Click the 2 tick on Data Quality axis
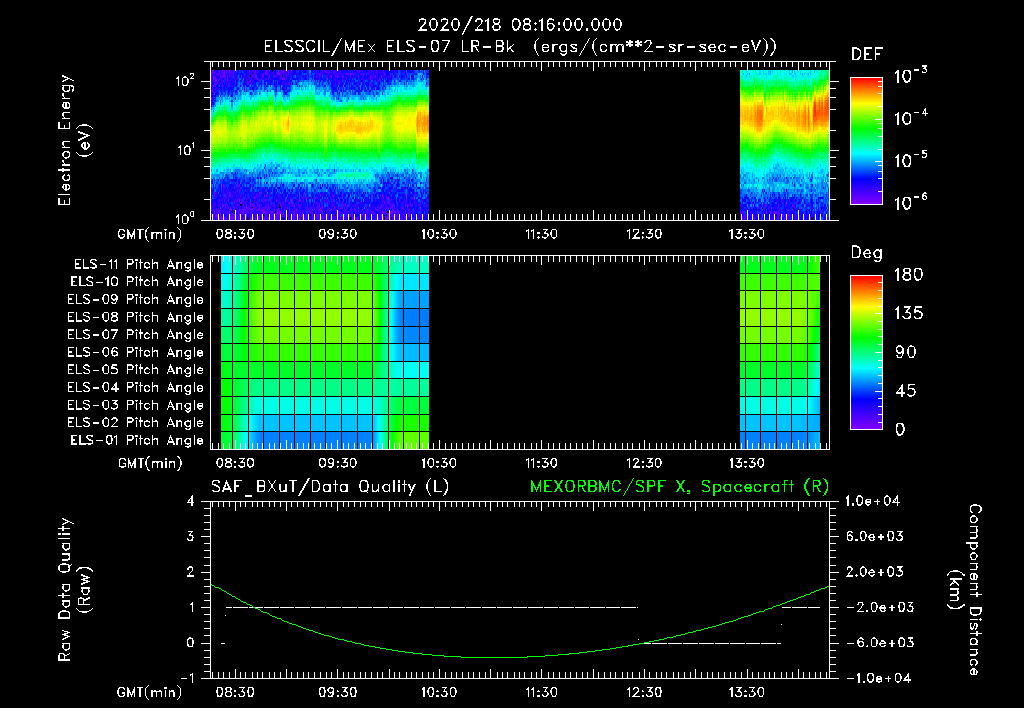 click(191, 572)
